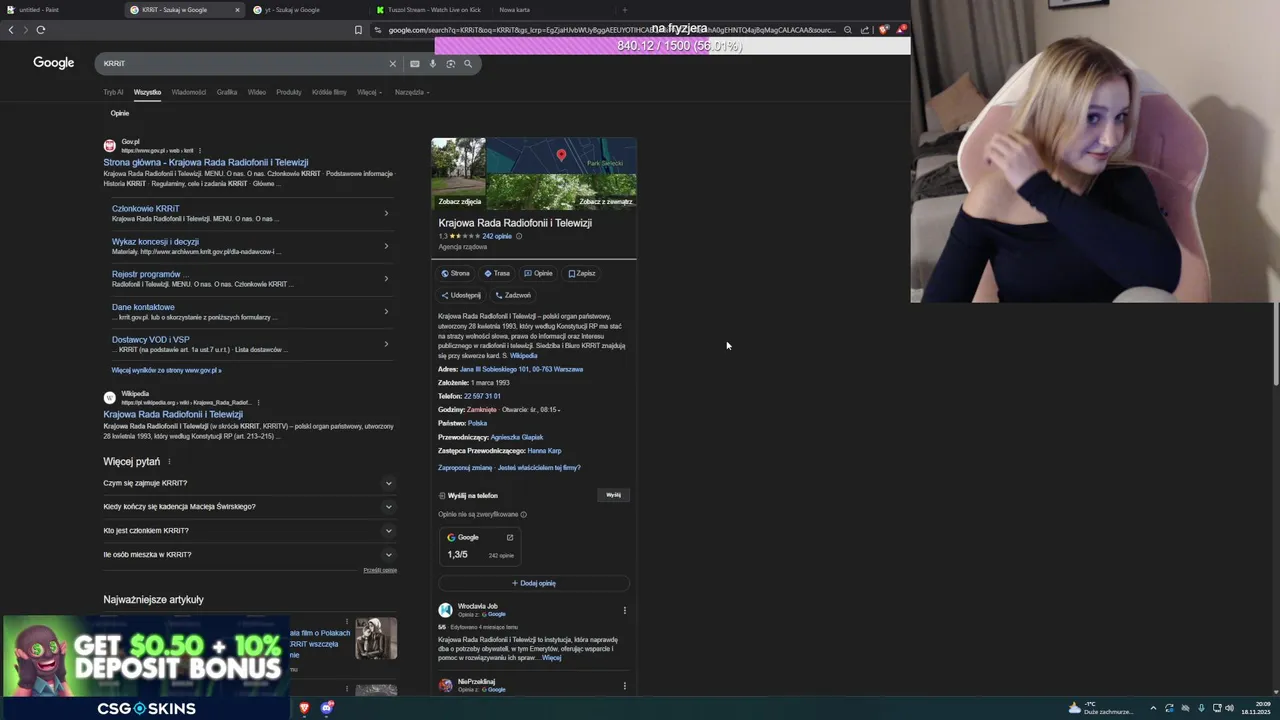Expand question Czym się zajmuje KRRiT?
The width and height of the screenshot is (1280, 720).
click(x=250, y=483)
